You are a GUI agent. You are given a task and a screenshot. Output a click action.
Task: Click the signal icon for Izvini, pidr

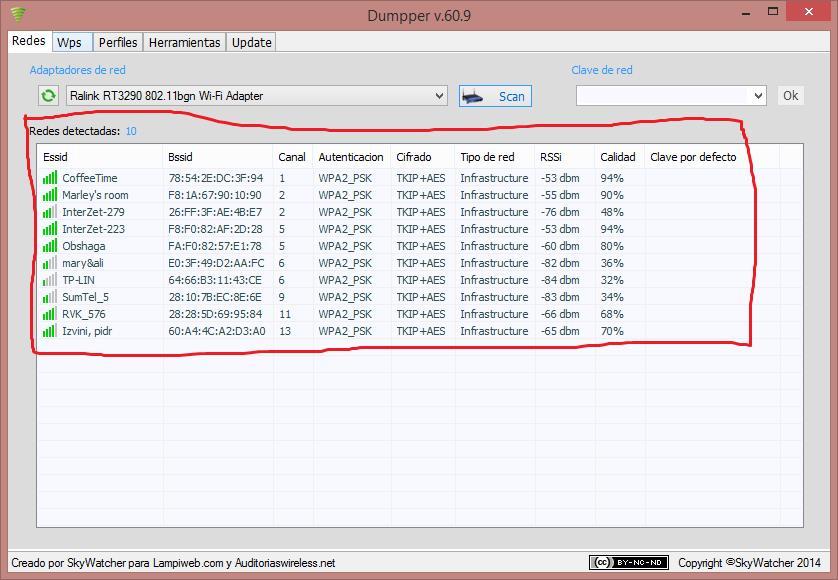50,331
